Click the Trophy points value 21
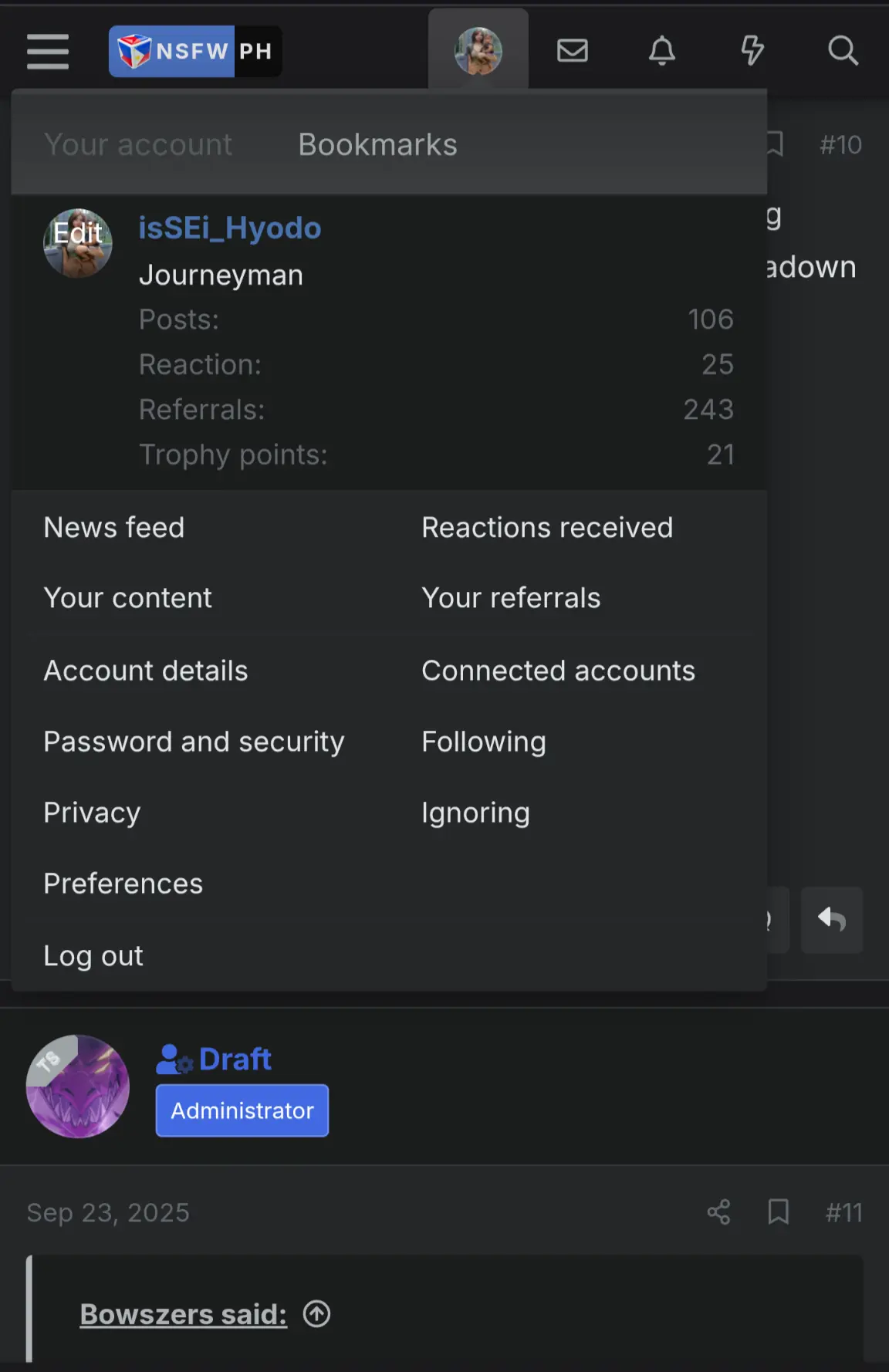The height and width of the screenshot is (1372, 889). pyautogui.click(x=721, y=455)
